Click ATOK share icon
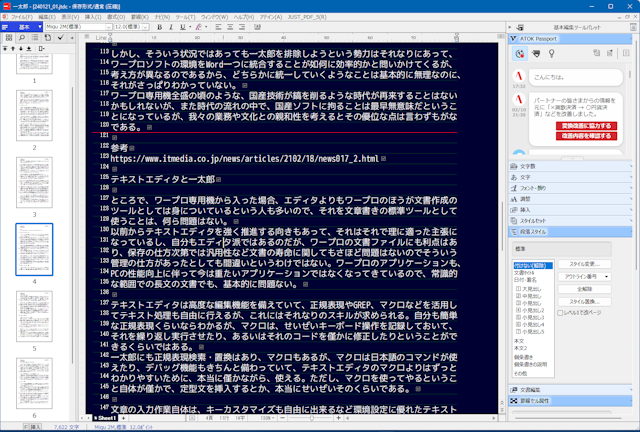This screenshot has height=432, width=640. click(610, 53)
